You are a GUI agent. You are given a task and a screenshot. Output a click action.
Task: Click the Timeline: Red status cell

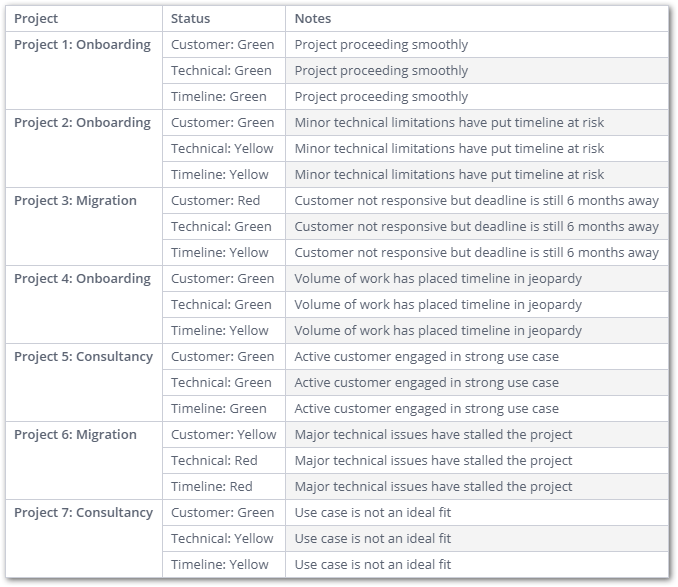point(212,487)
